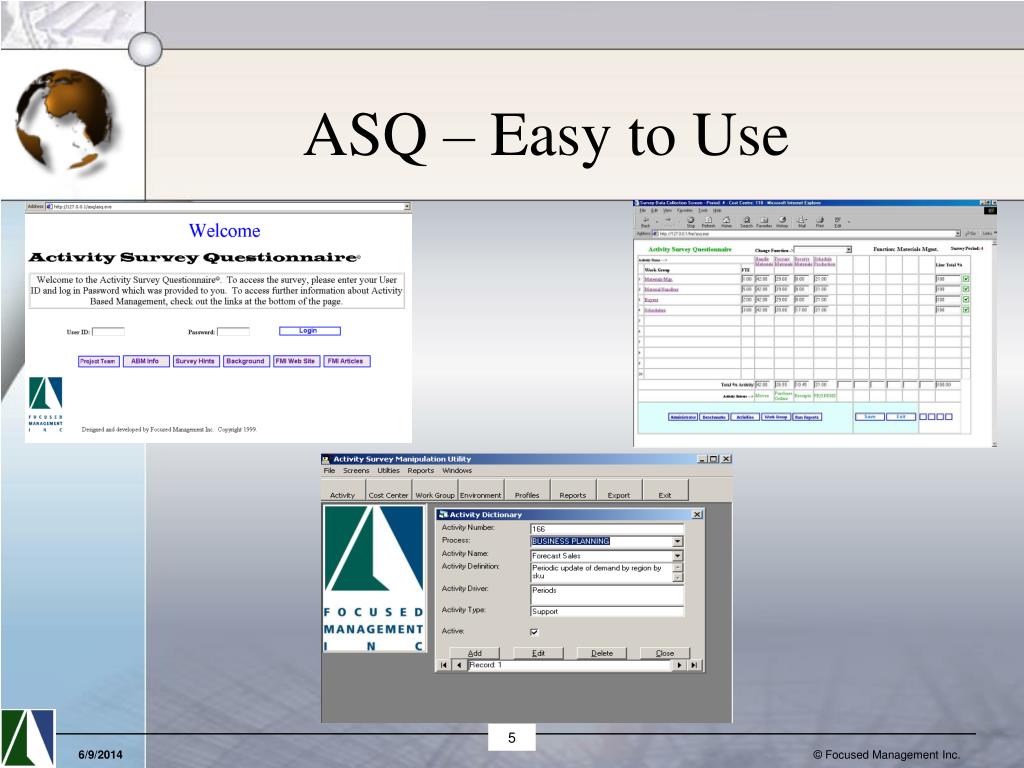Screen dimensions: 1024x768
Task: Click the Refresh icon in browser toolbar
Action: pyautogui.click(x=708, y=220)
